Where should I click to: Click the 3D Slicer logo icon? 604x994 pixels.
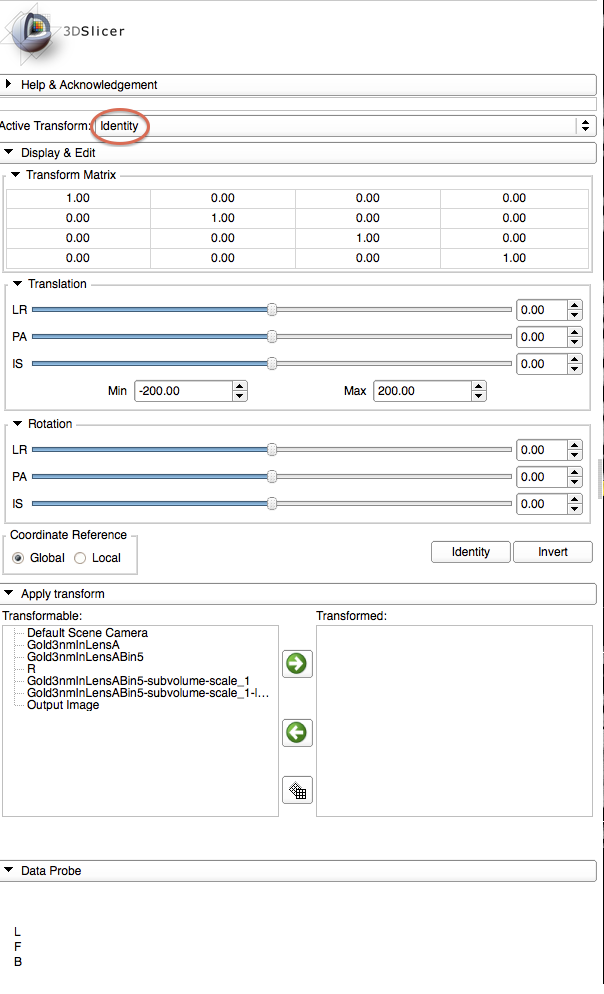tap(34, 31)
